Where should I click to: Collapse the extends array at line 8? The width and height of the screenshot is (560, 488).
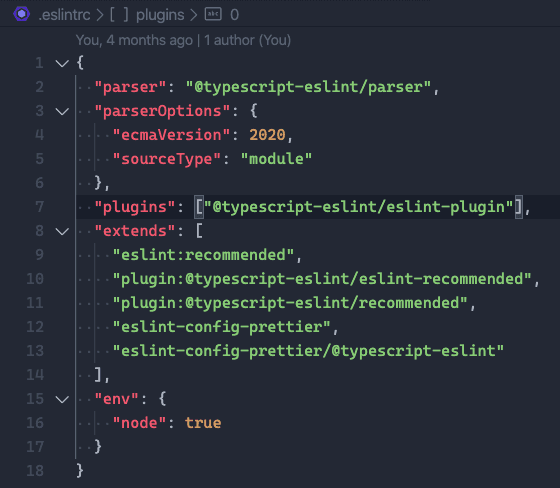[62, 231]
